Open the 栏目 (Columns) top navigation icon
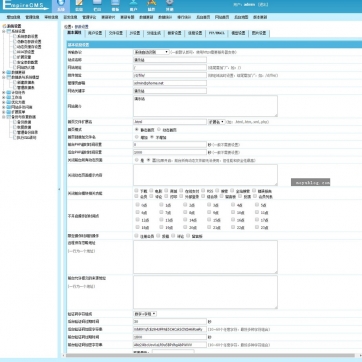The width and height of the screenshot is (362, 362). point(97,6)
